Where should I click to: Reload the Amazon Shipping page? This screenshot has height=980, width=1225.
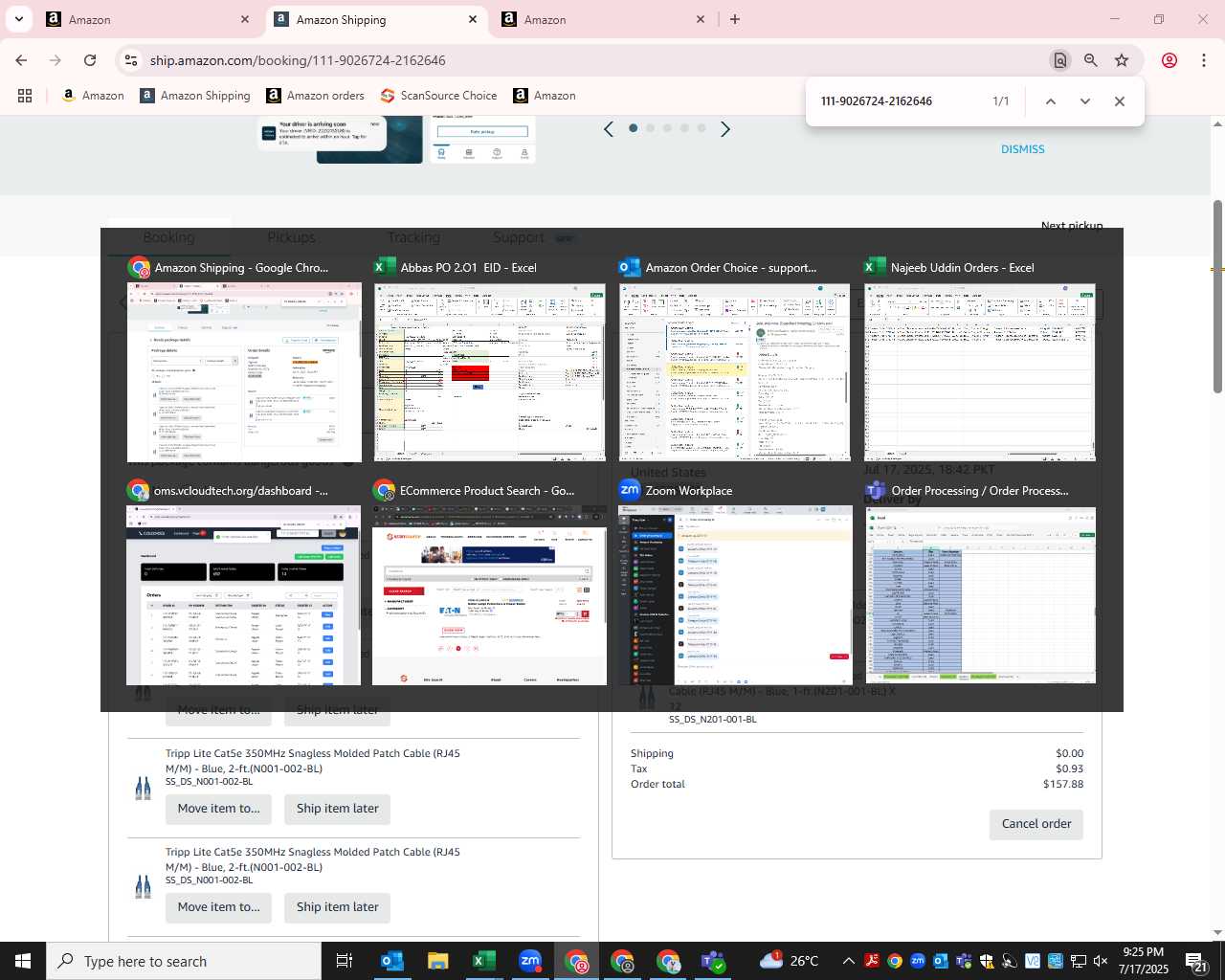pos(90,60)
